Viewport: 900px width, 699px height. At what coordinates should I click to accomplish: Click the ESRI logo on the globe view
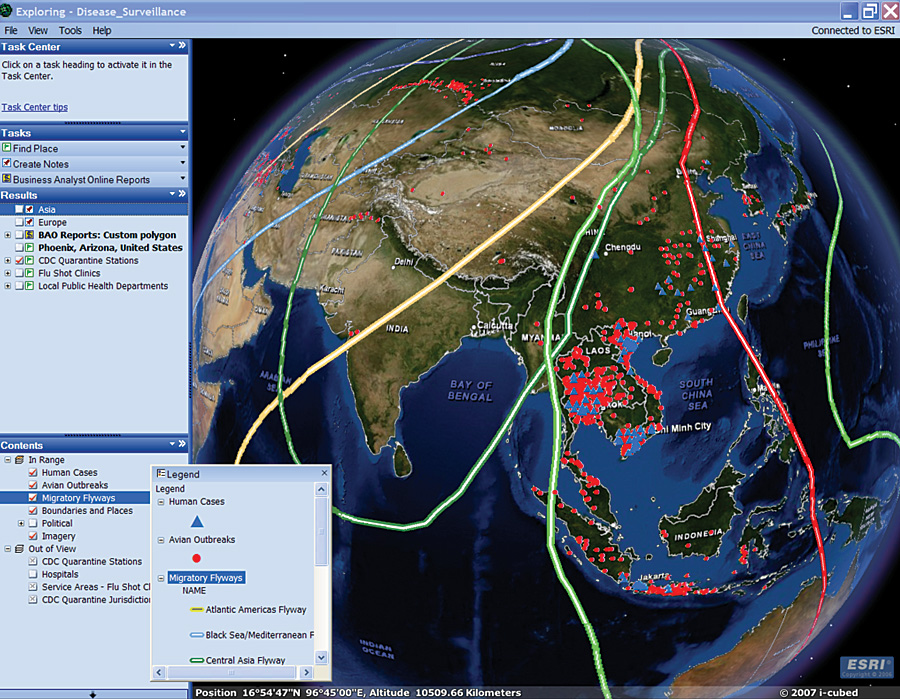click(867, 667)
